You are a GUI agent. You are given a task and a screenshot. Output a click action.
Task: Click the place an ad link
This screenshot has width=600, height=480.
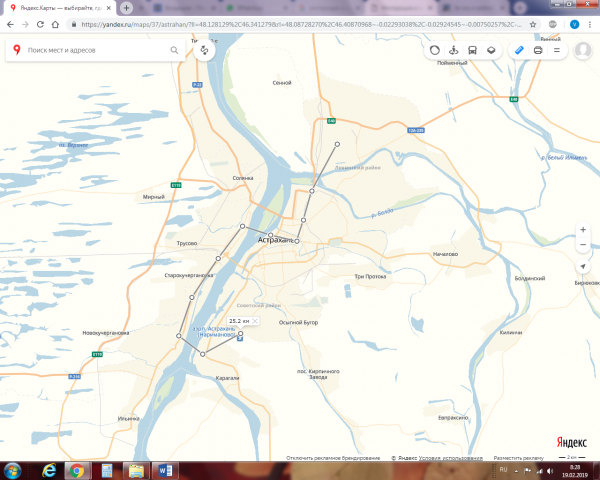[x=518, y=457]
